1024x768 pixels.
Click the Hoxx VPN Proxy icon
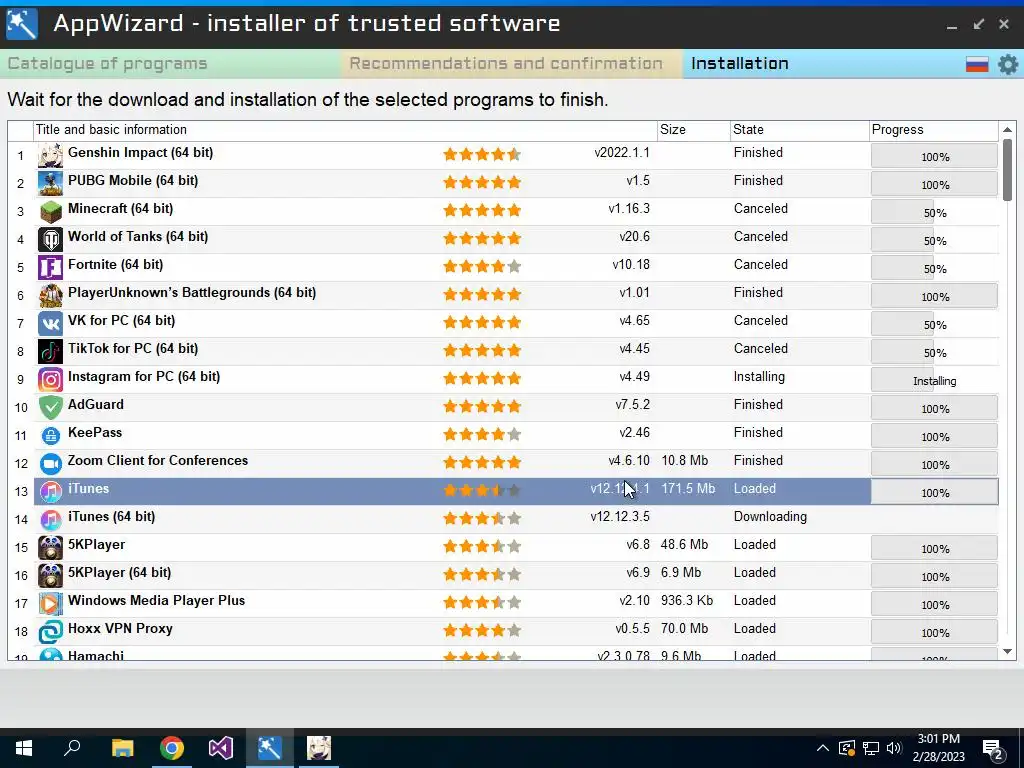click(x=50, y=632)
